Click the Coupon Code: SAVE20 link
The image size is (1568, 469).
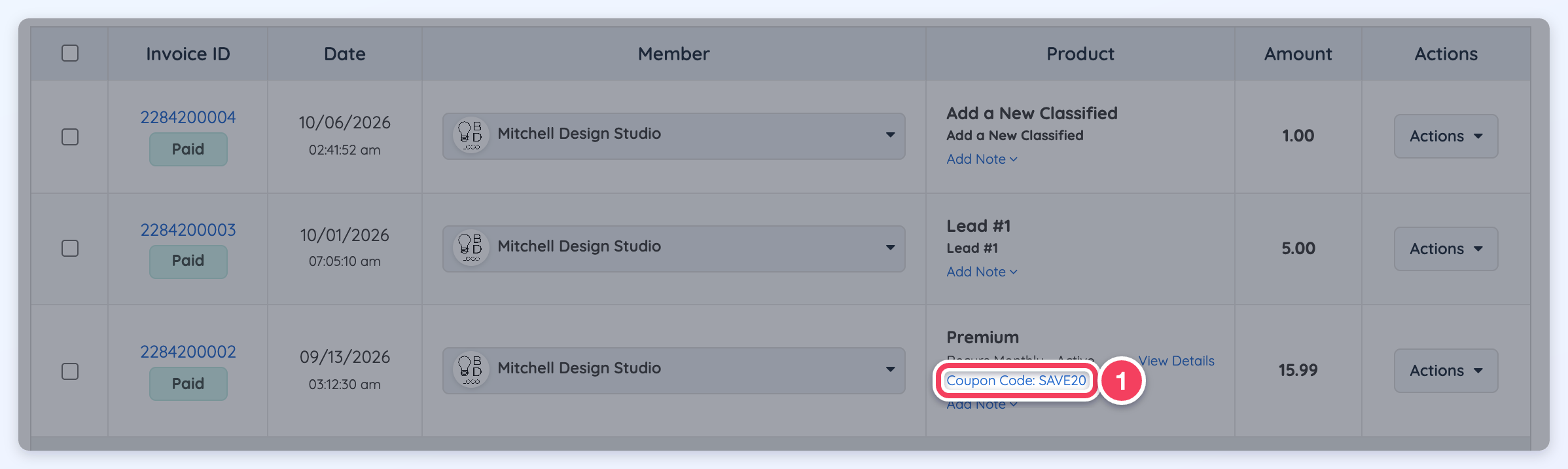[1016, 381]
